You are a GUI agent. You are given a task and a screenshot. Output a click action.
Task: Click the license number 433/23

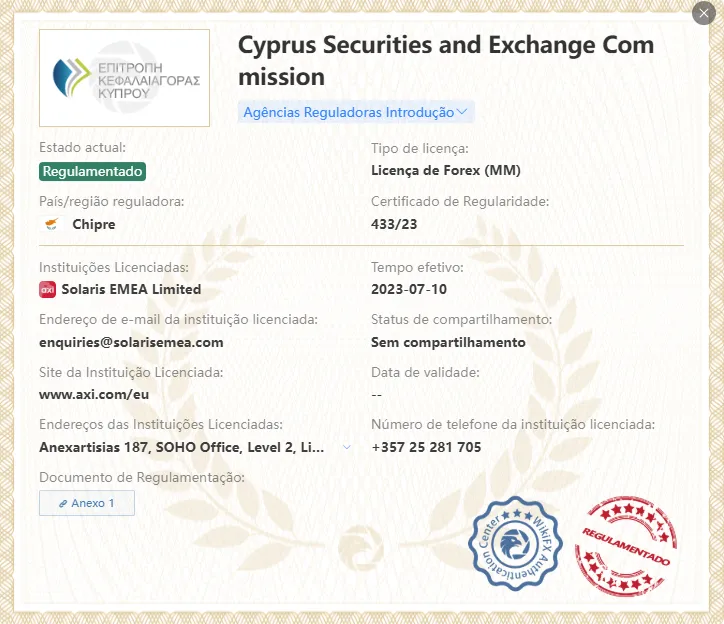pos(394,224)
